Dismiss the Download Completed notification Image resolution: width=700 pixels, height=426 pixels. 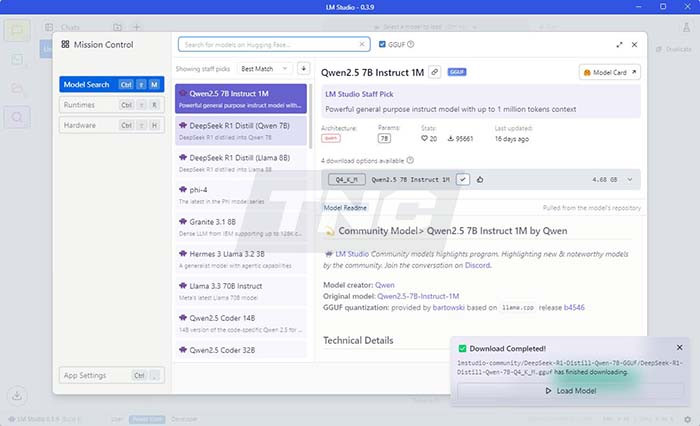tap(679, 347)
